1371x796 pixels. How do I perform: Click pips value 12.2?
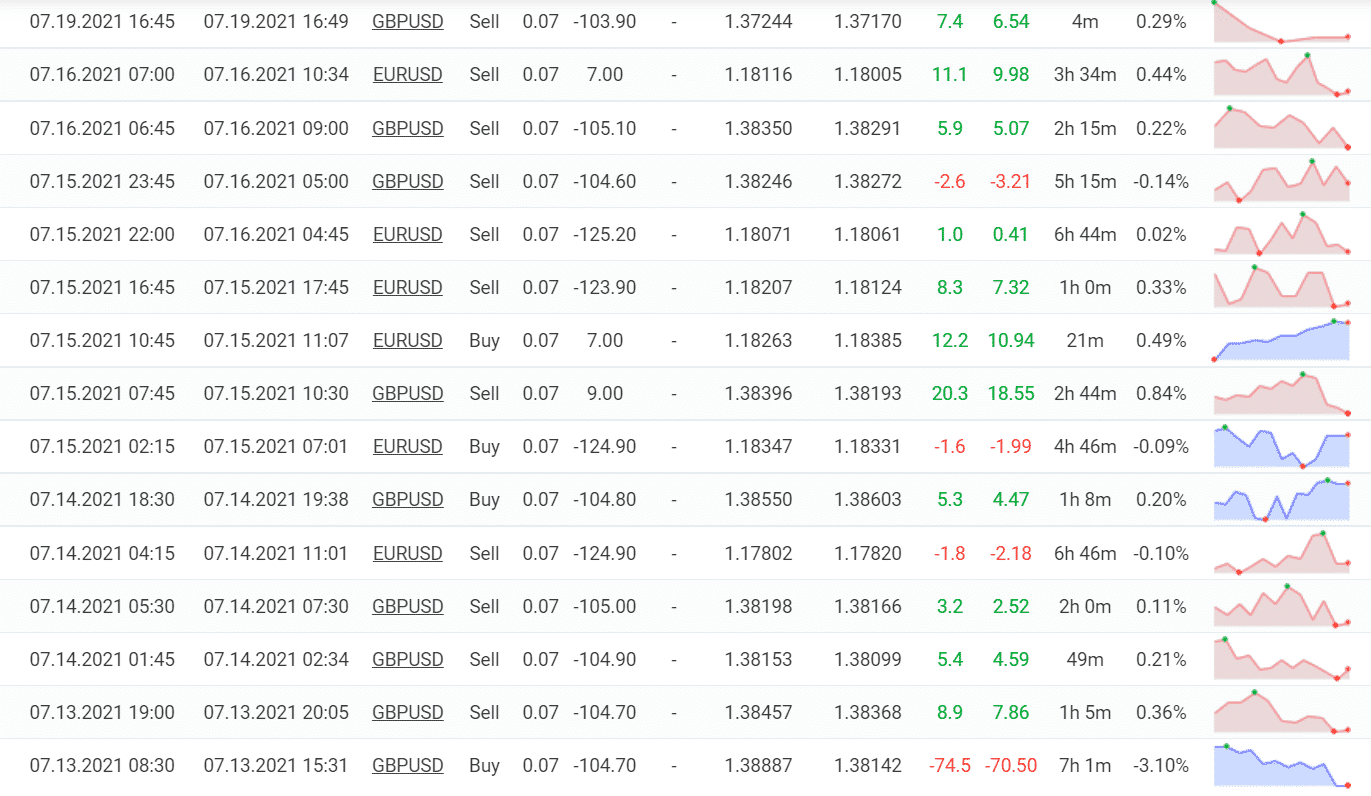click(x=950, y=340)
